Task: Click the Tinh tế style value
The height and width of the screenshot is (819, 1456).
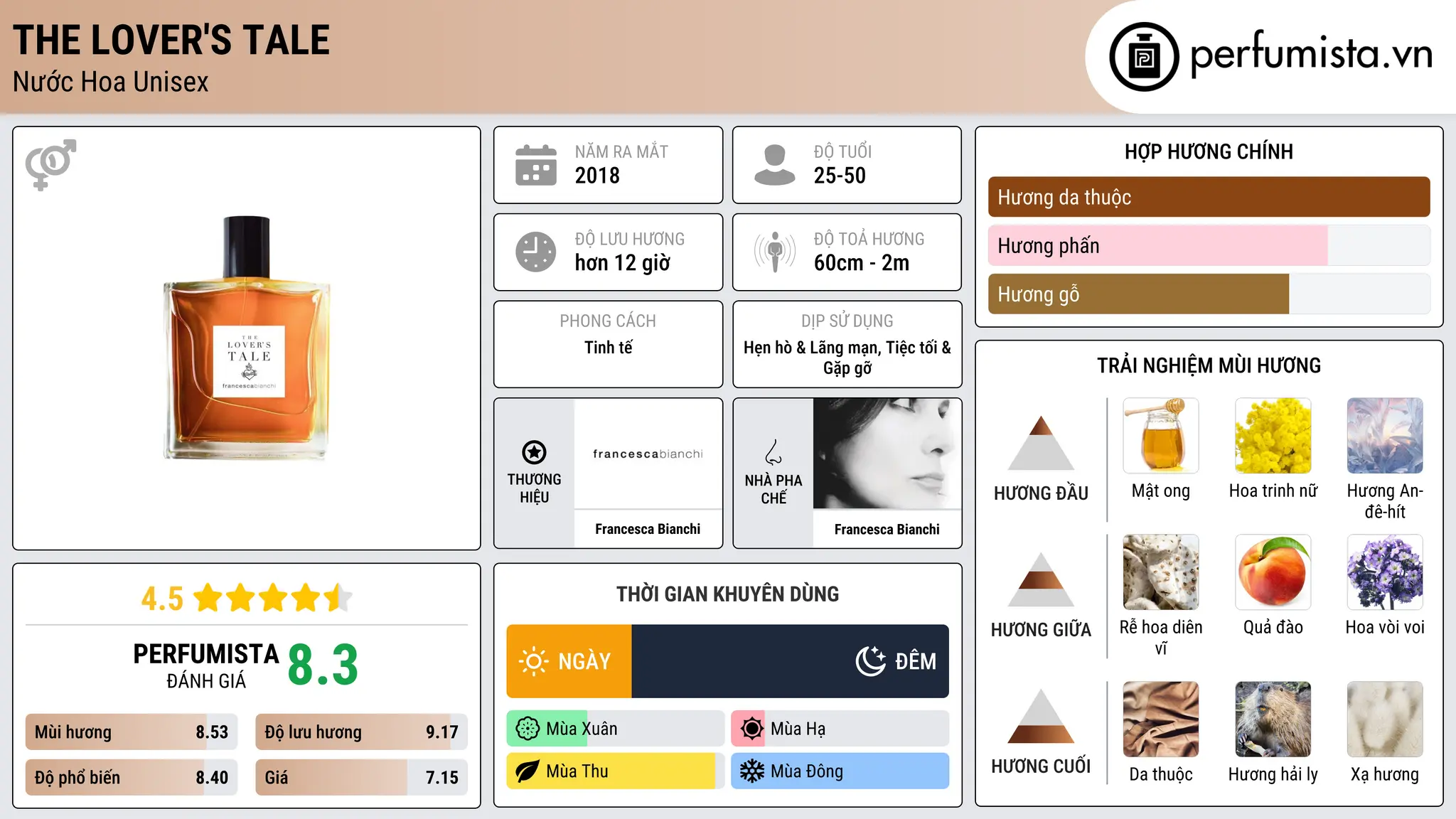Action: (x=608, y=348)
